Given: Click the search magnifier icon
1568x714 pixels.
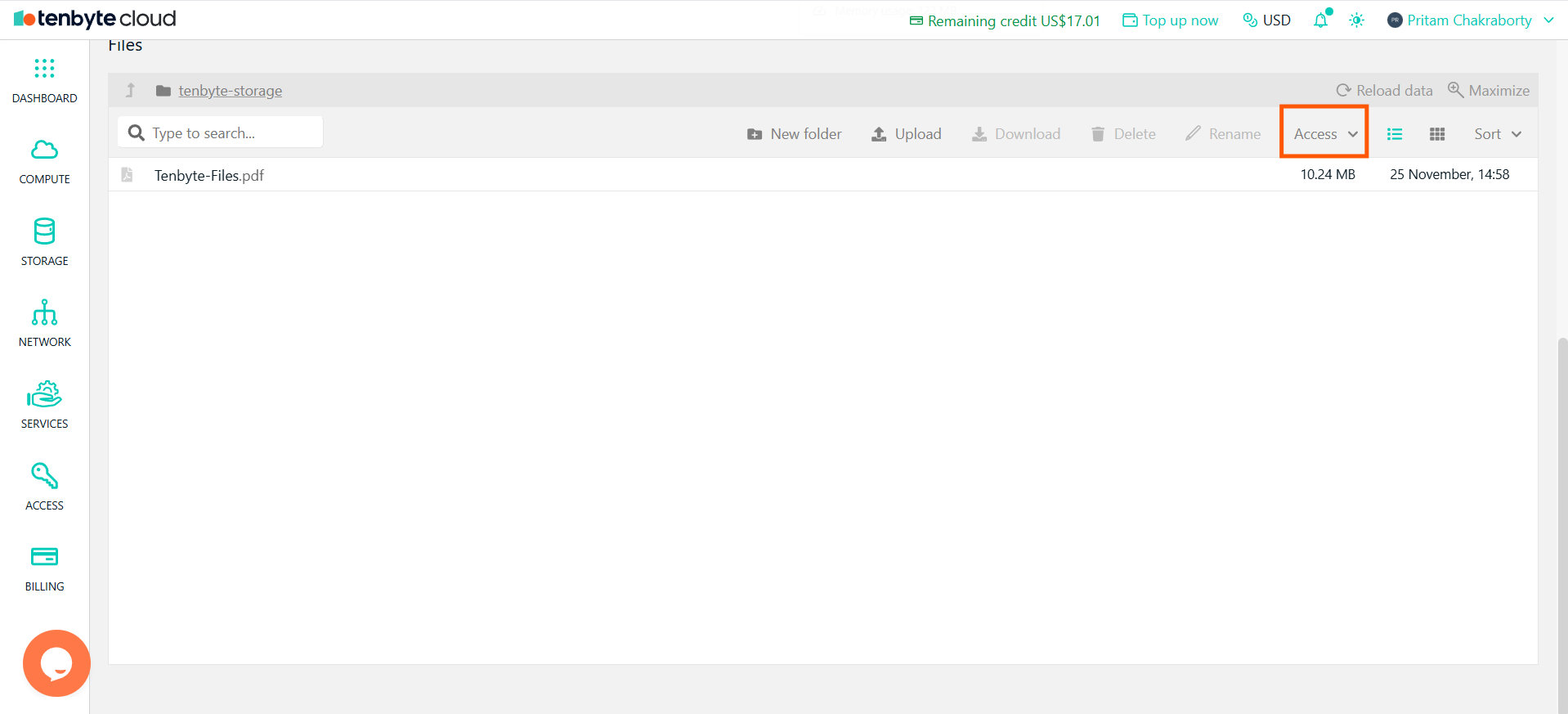Looking at the screenshot, I should coord(137,132).
